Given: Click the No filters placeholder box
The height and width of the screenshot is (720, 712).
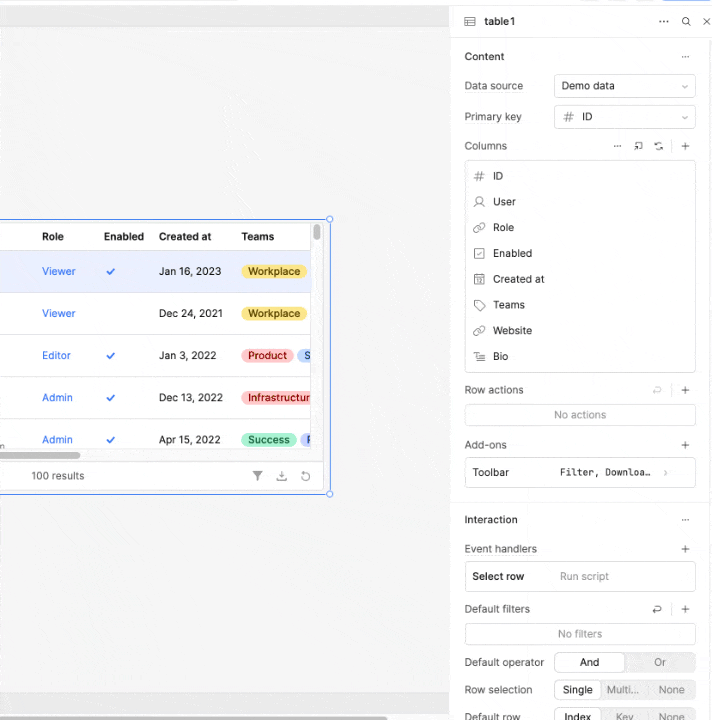Looking at the screenshot, I should click(x=580, y=634).
